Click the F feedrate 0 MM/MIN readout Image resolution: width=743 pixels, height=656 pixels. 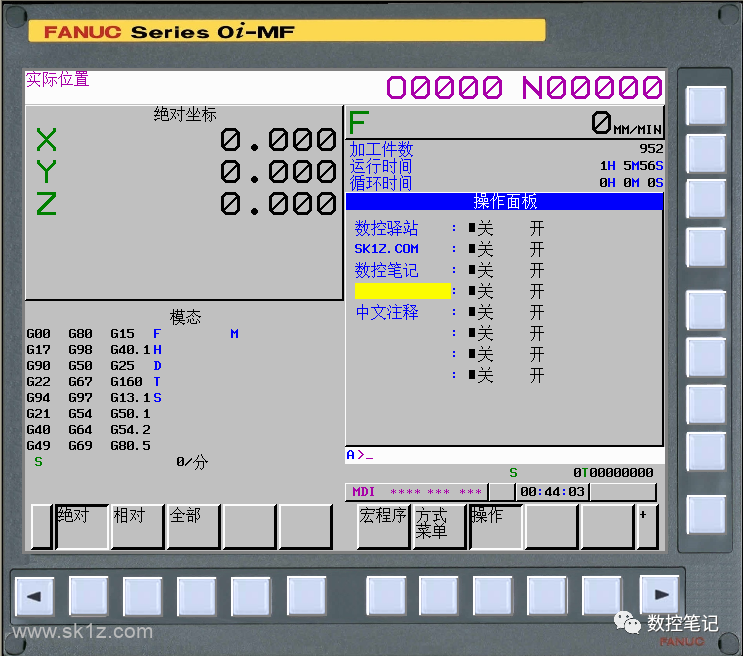(505, 122)
